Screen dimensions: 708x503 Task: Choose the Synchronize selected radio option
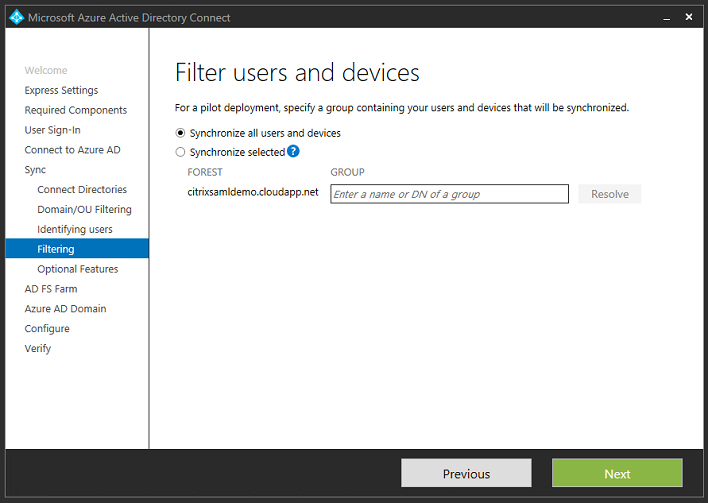point(181,153)
